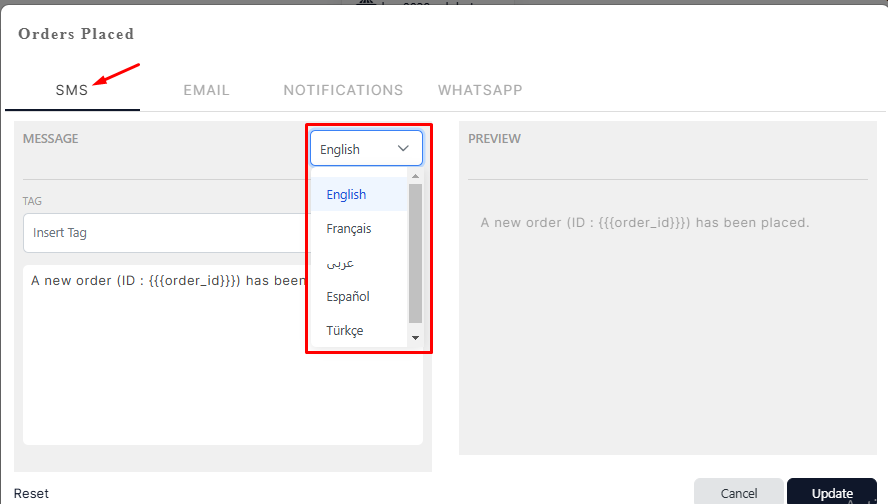
Task: Click inside the SMS message text area
Action: (x=223, y=354)
